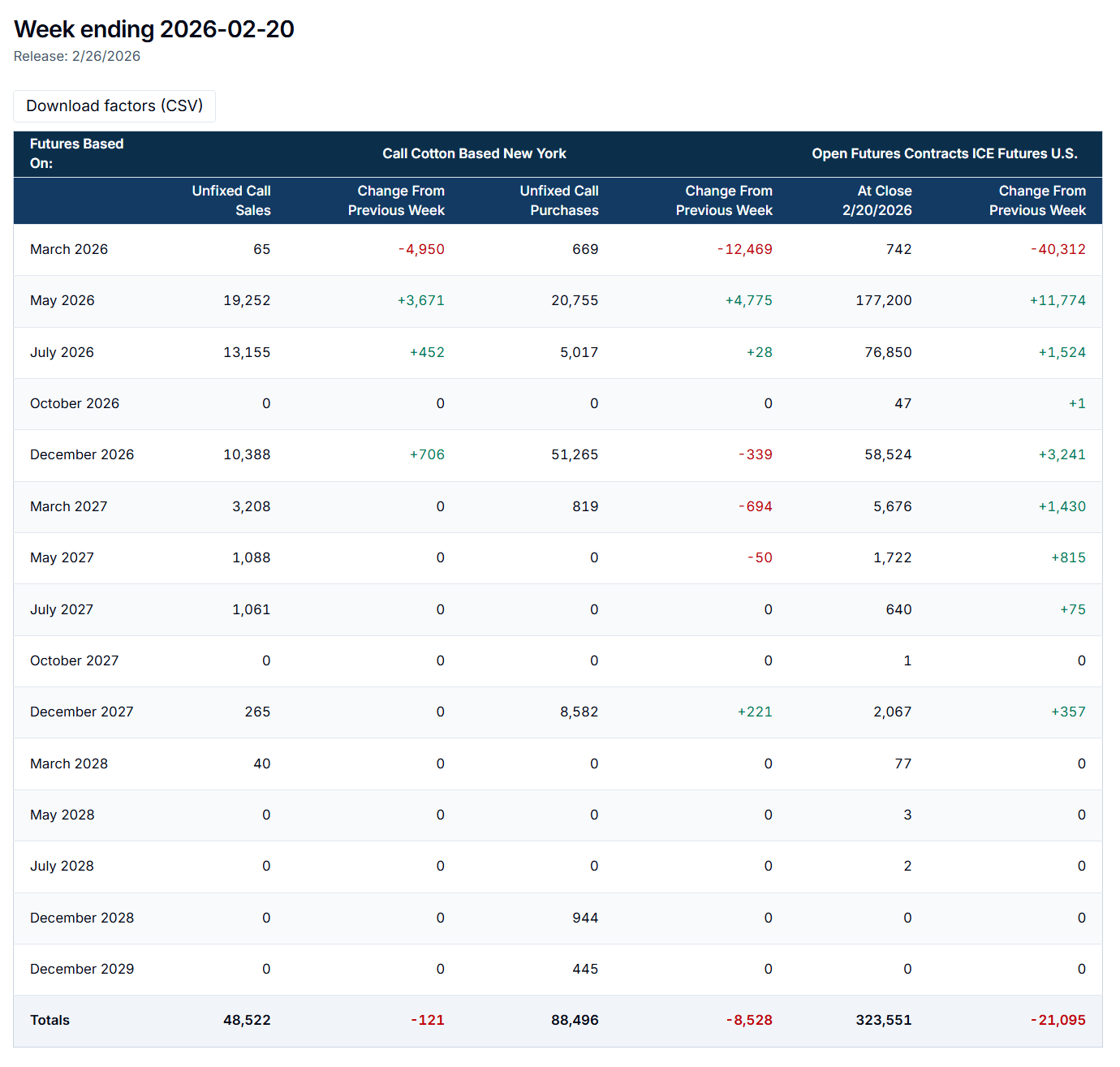Click Open Futures Contracts ICE Futures U.S. header
The width and height of the screenshot is (1120, 1067).
(x=944, y=154)
